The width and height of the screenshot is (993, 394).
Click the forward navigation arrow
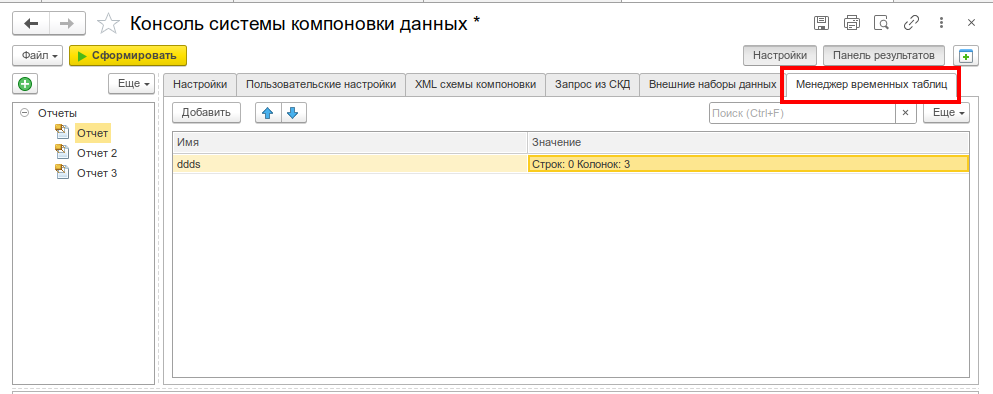click(x=68, y=24)
